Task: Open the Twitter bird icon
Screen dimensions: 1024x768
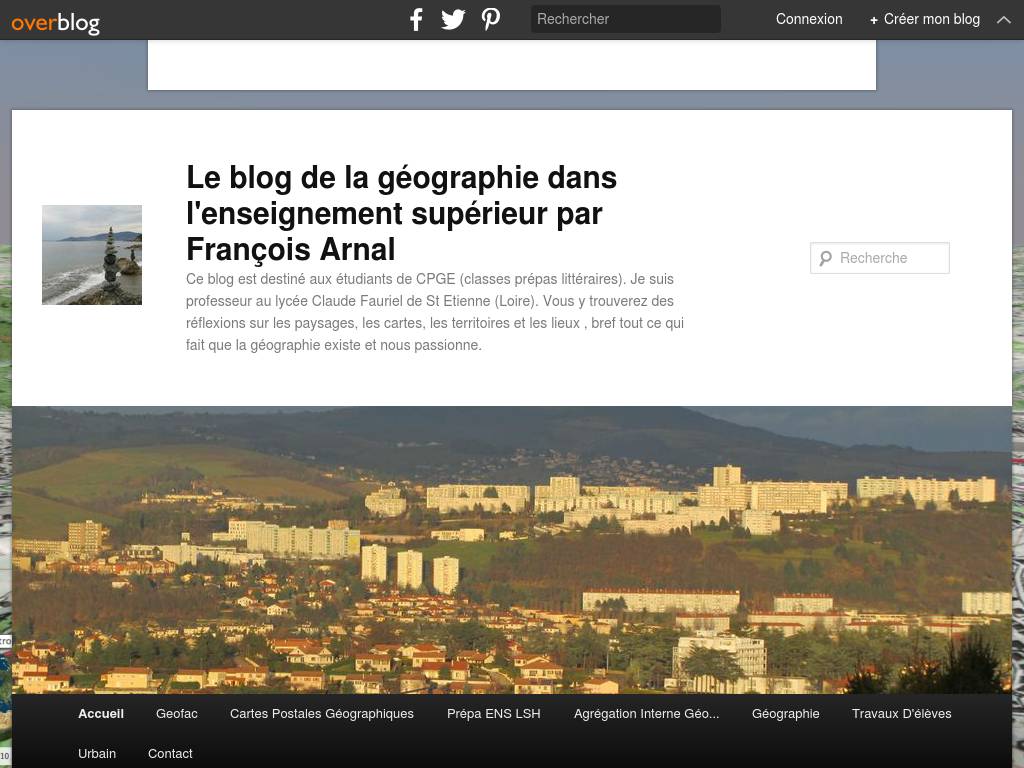Action: (x=453, y=20)
